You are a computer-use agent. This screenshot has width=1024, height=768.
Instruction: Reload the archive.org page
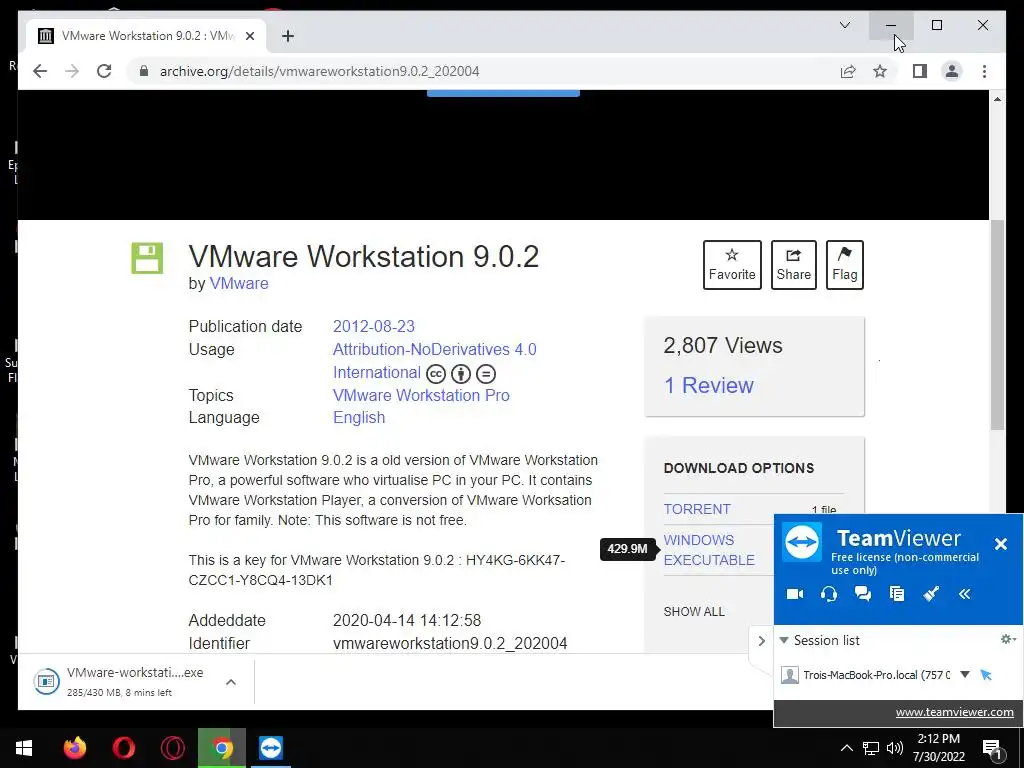(104, 71)
